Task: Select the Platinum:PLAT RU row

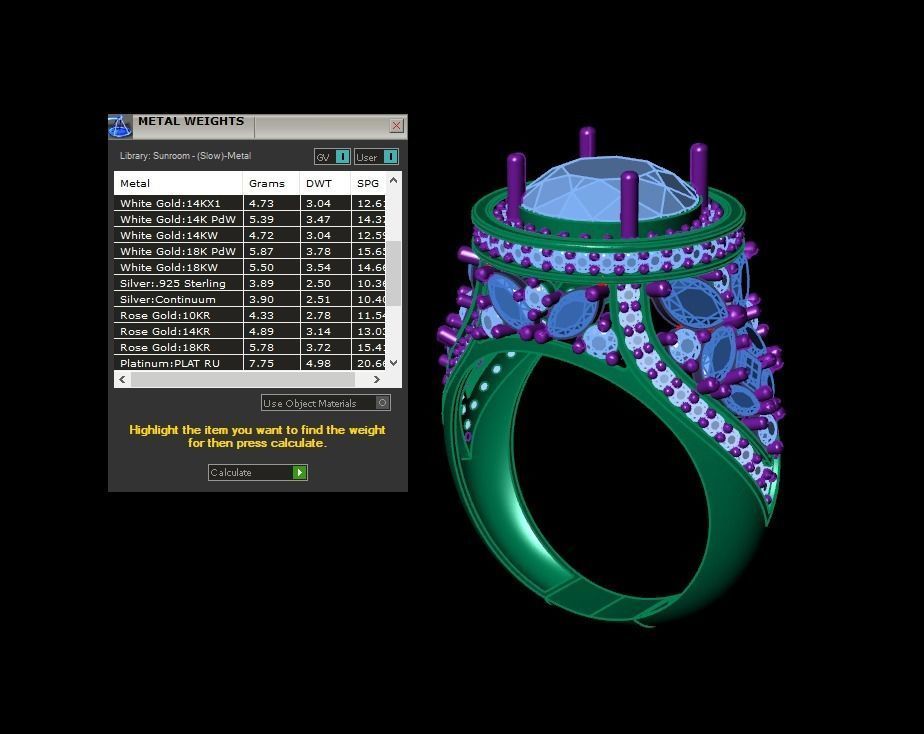Action: (250, 363)
